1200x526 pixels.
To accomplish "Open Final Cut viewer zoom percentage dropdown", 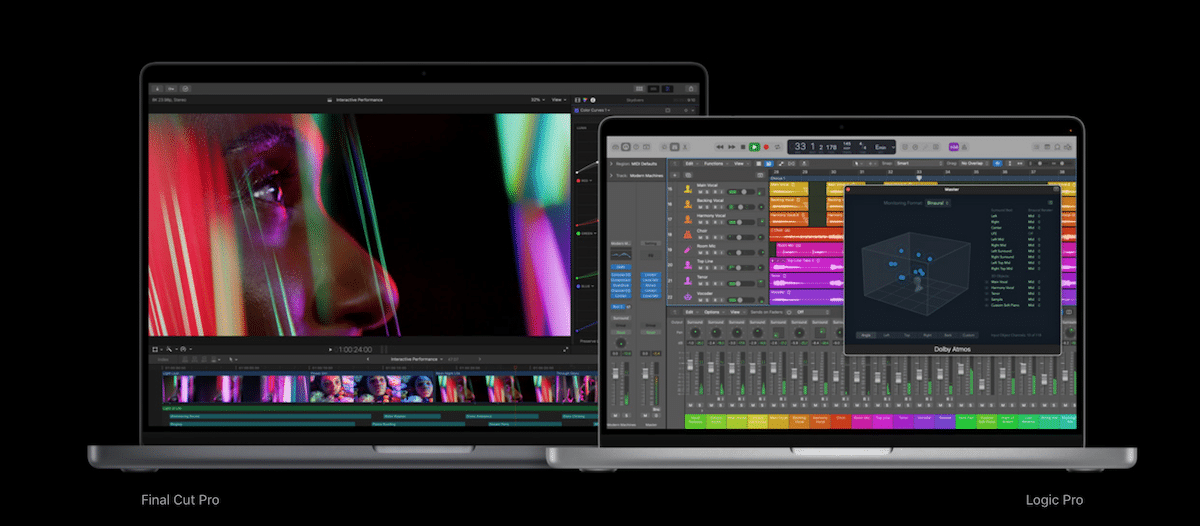I will pos(536,100).
